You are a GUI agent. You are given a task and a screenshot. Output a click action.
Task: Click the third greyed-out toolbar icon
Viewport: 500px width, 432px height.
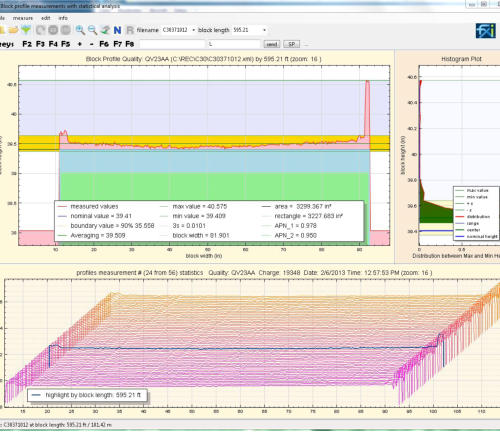point(66,30)
